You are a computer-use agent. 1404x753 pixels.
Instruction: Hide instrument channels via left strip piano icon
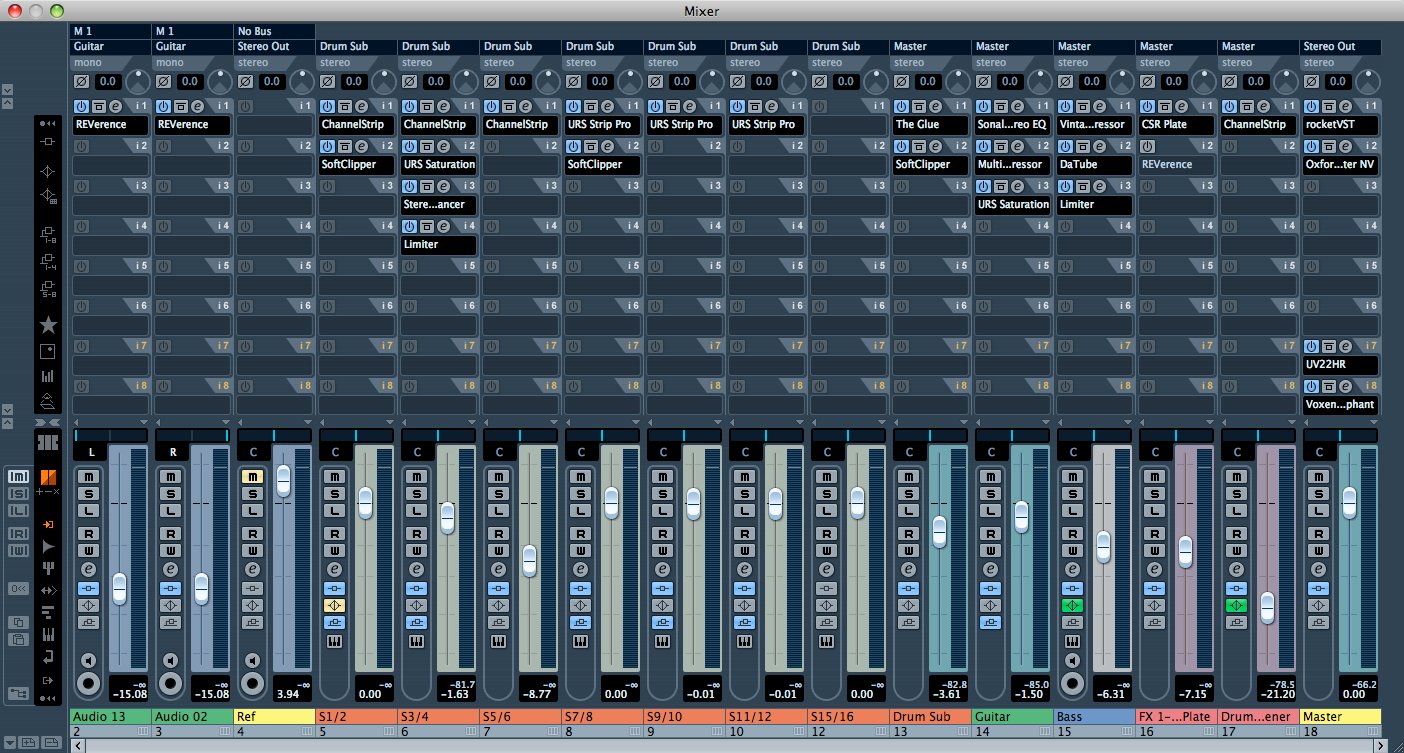(48, 634)
